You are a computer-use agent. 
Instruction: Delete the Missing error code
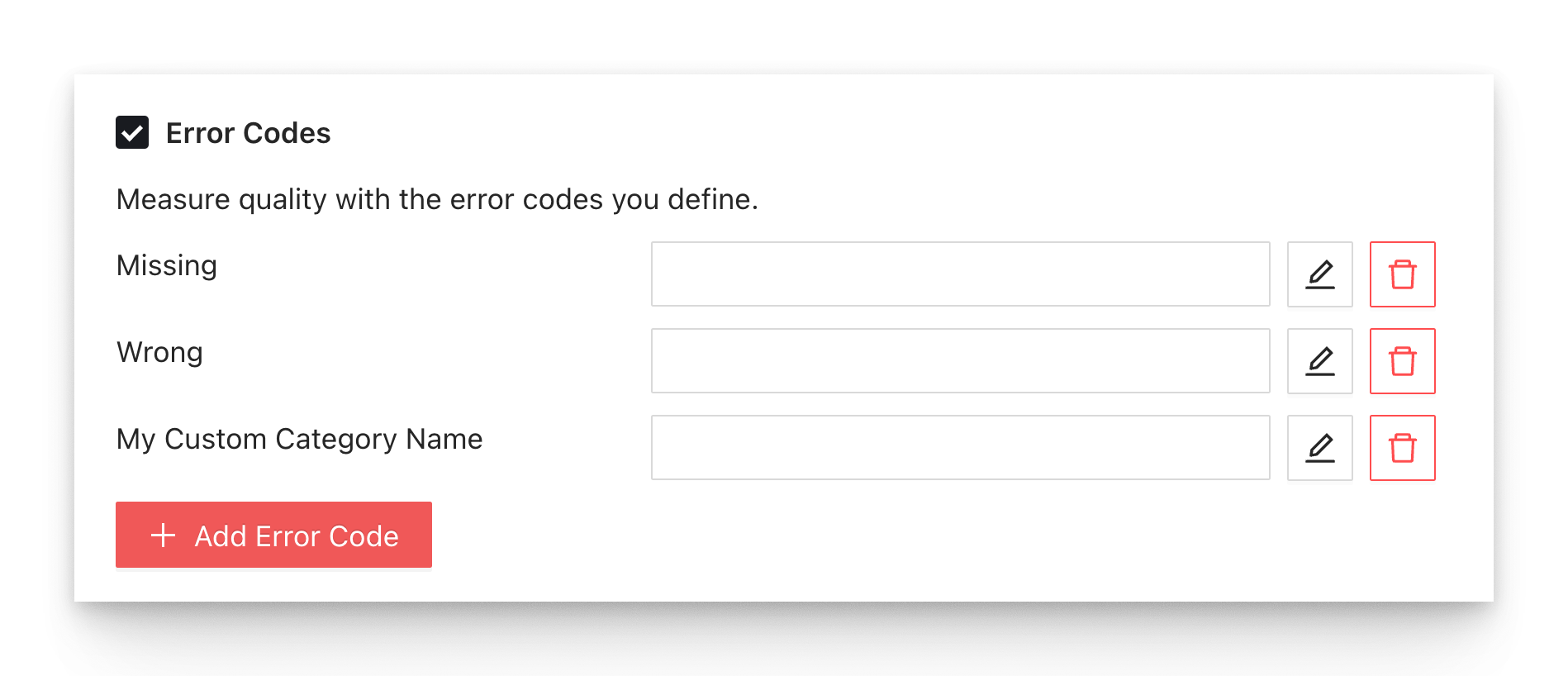(1402, 274)
